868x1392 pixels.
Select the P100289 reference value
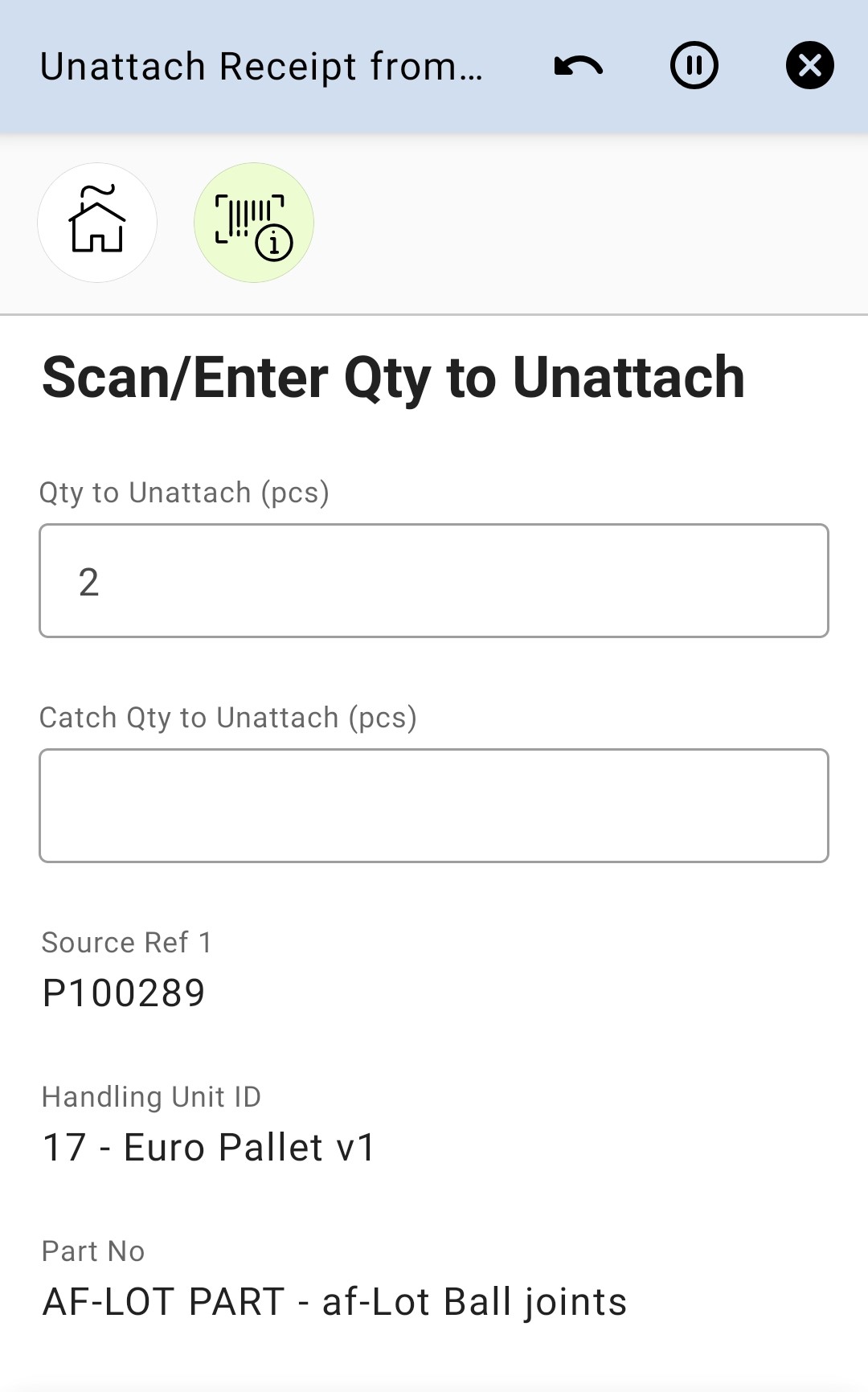[x=124, y=993]
